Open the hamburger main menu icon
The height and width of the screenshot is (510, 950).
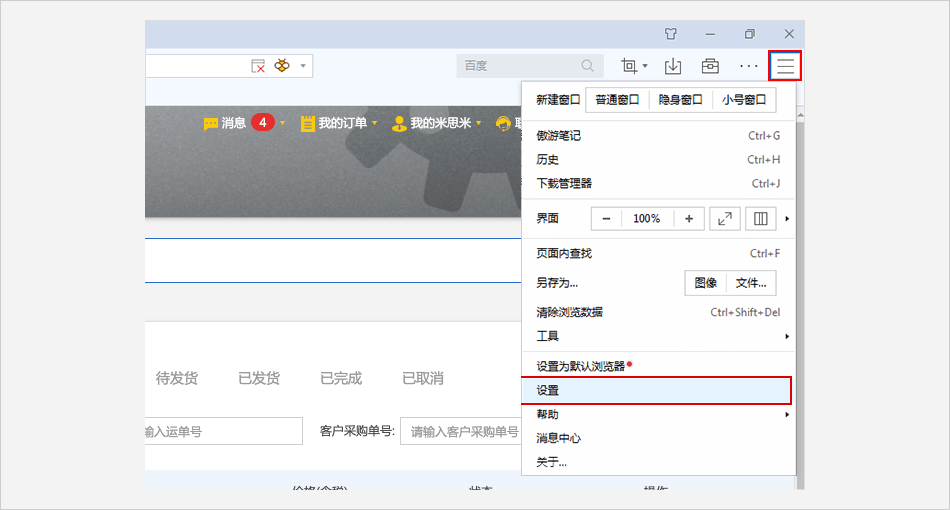click(785, 66)
